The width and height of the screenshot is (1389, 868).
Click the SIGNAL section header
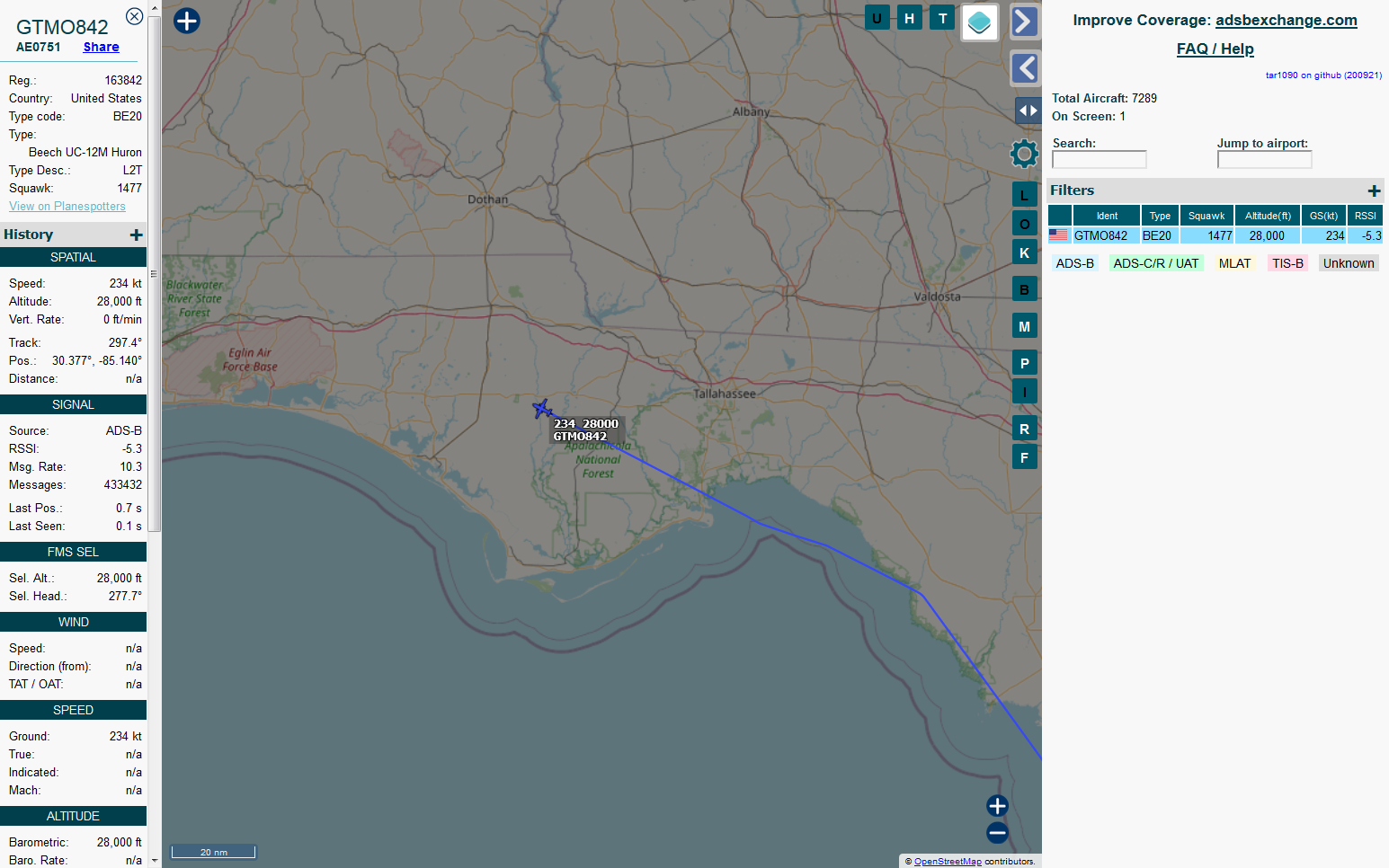coord(73,404)
